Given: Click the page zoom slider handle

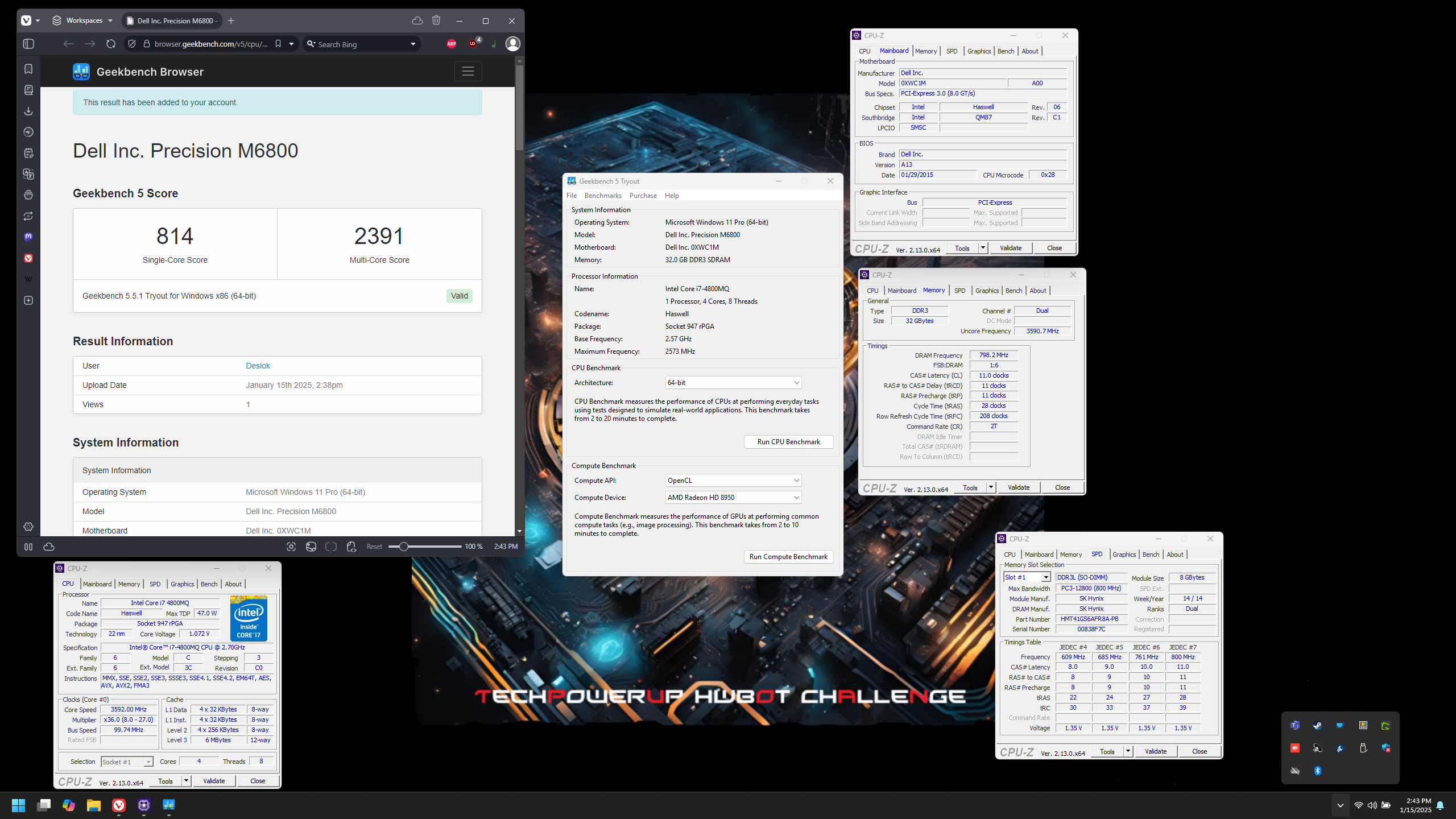Looking at the screenshot, I should [x=403, y=547].
